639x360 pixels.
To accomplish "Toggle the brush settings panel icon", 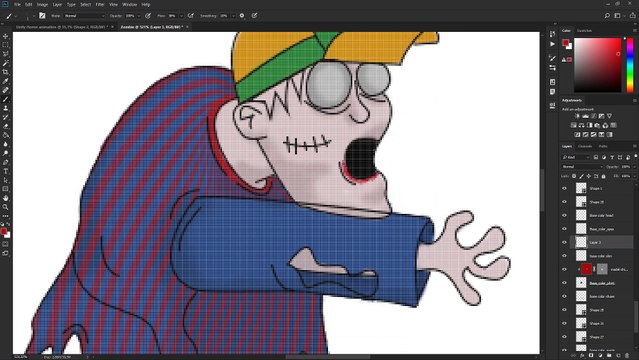I will [42, 15].
